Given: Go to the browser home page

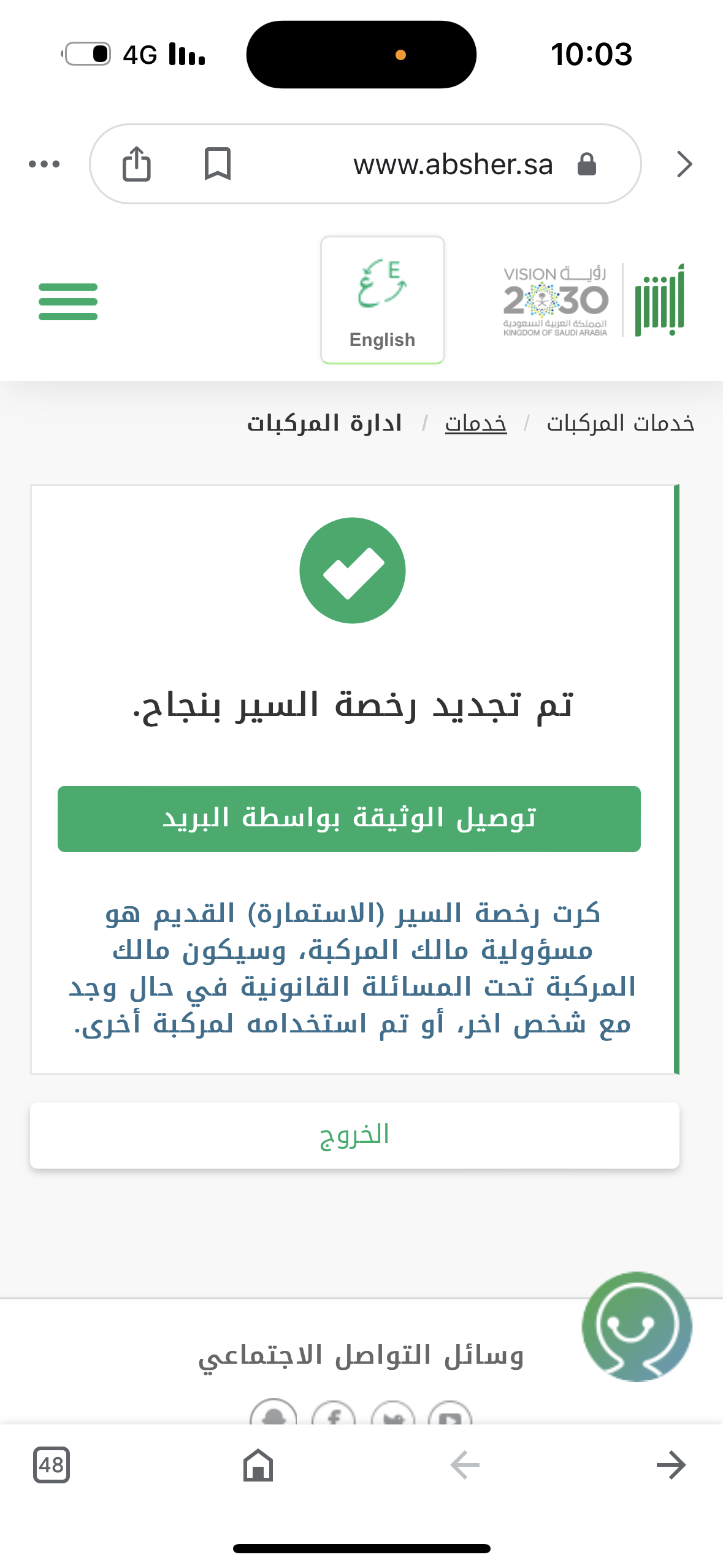Looking at the screenshot, I should click(x=258, y=1465).
